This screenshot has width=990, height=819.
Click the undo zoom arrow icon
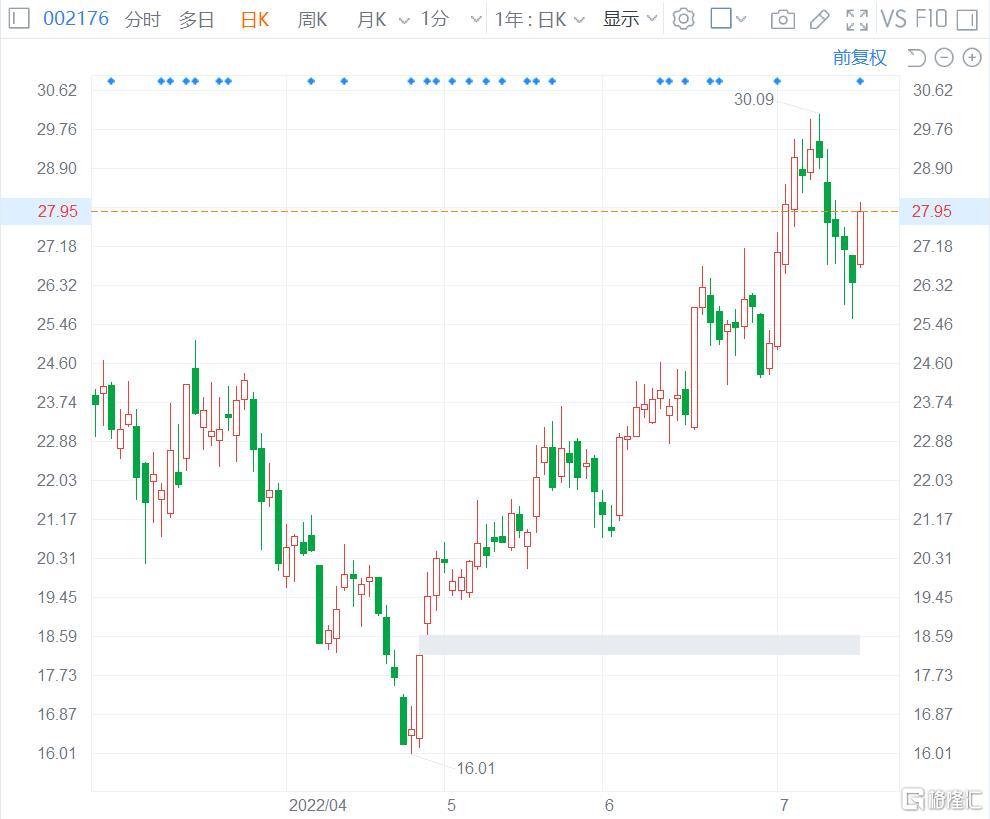point(916,58)
